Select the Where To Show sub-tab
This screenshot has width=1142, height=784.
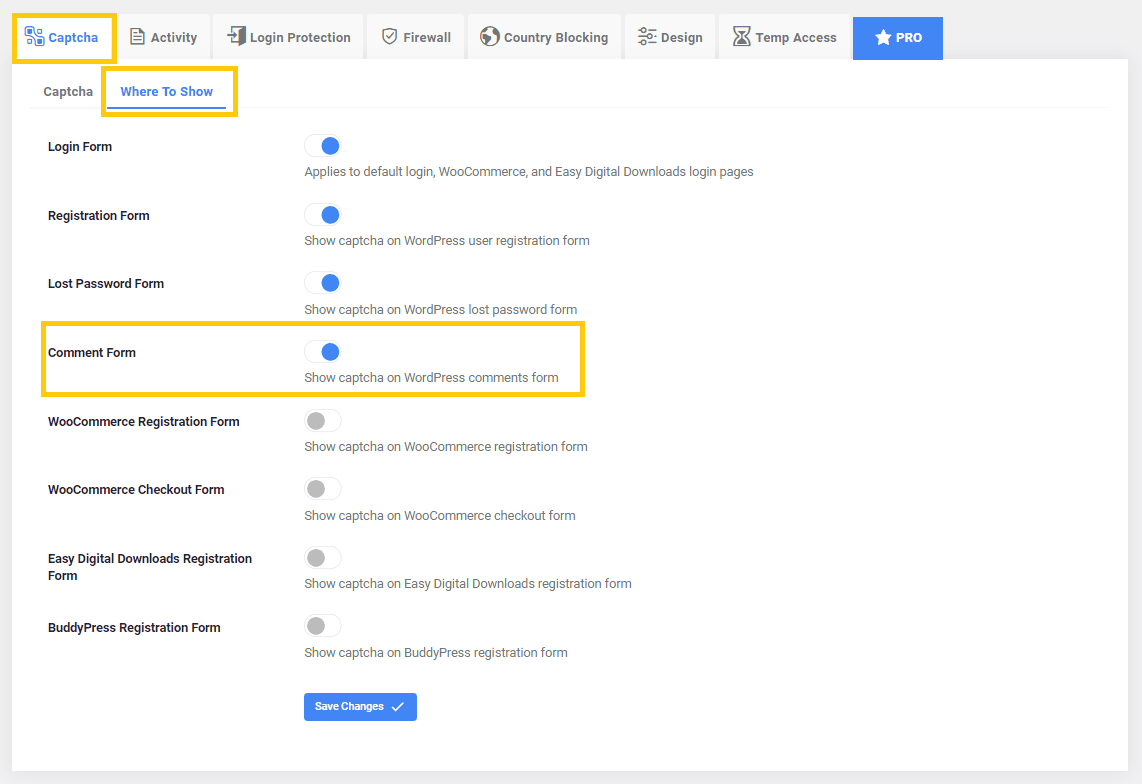pos(167,92)
